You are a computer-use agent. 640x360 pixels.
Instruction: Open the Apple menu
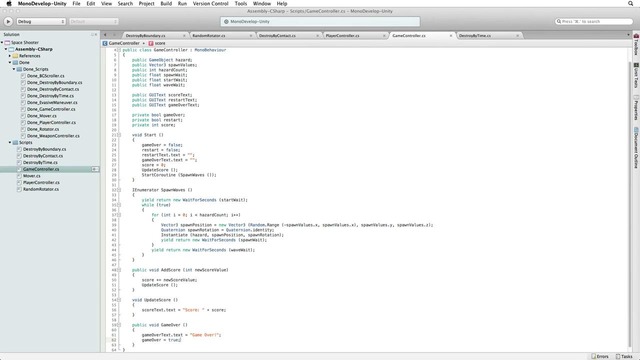click(9, 3)
